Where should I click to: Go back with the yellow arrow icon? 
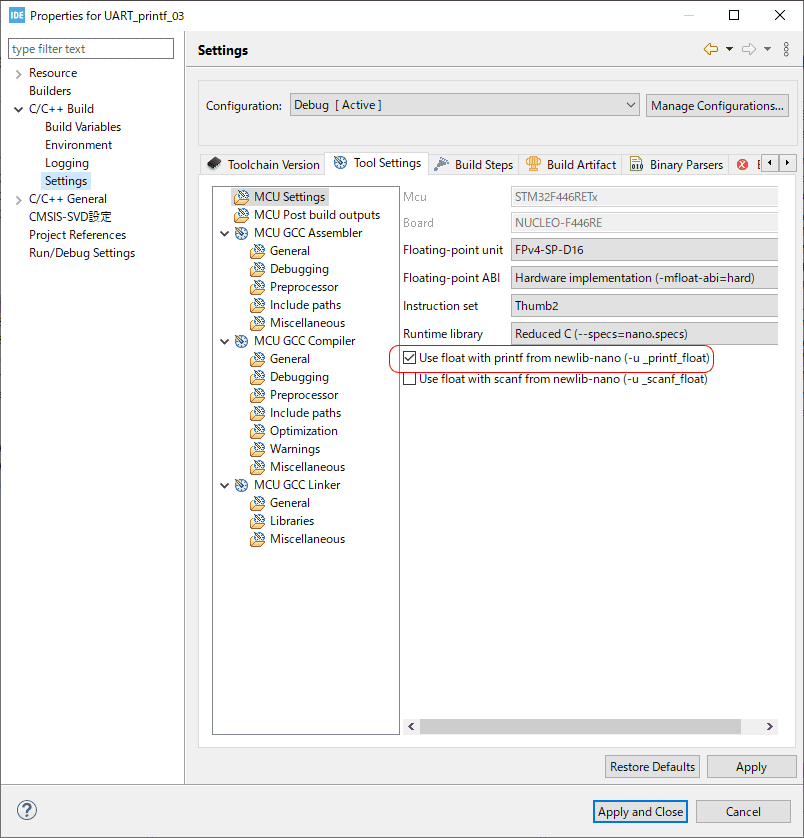(x=710, y=49)
